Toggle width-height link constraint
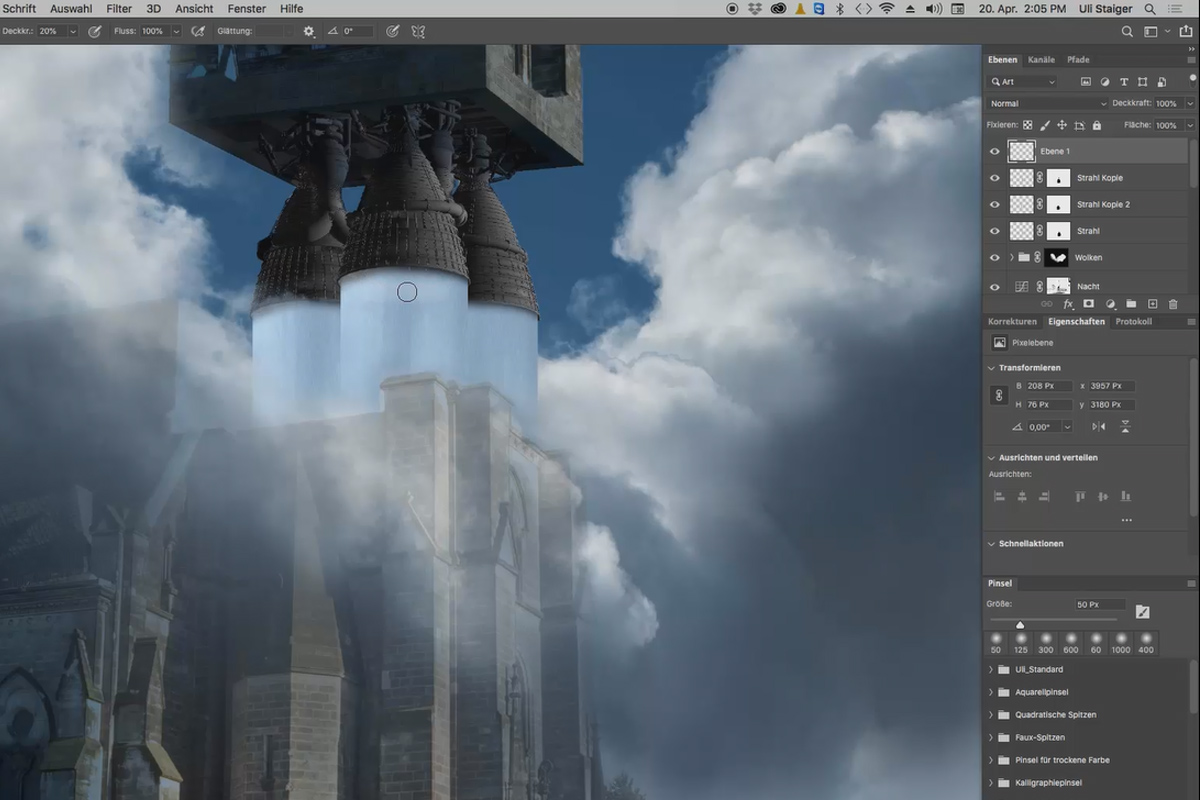1200x800 pixels. (998, 396)
